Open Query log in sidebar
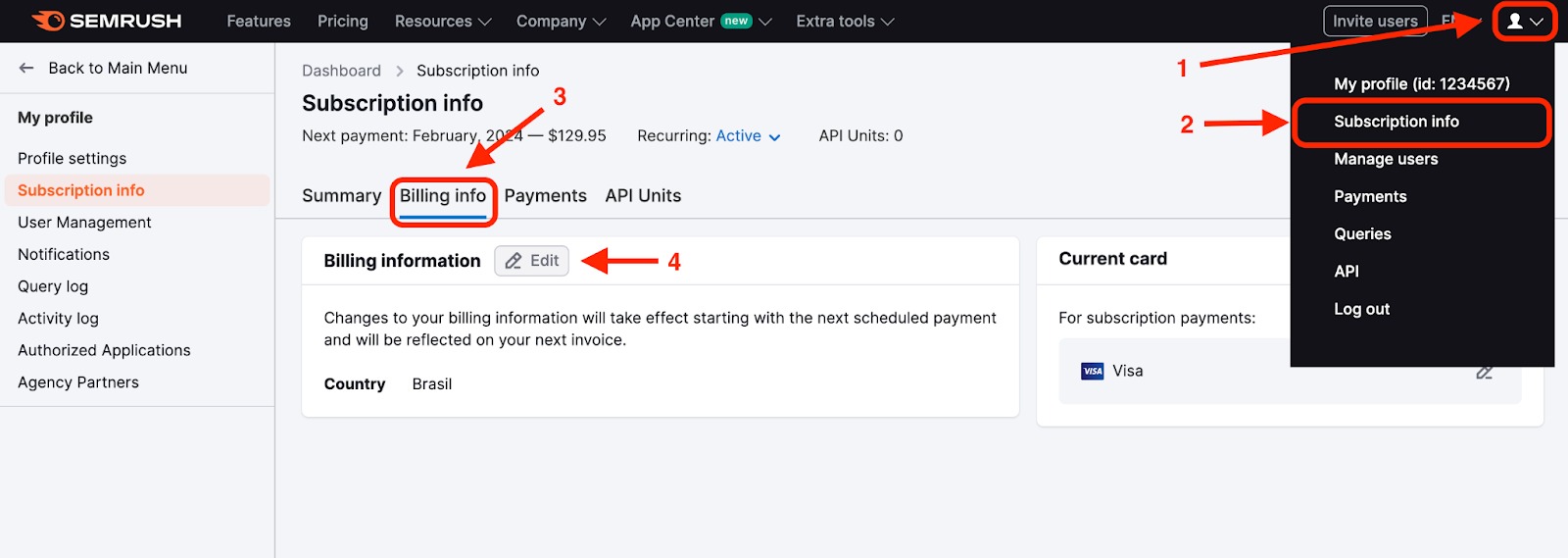This screenshot has width=1568, height=558. click(53, 286)
